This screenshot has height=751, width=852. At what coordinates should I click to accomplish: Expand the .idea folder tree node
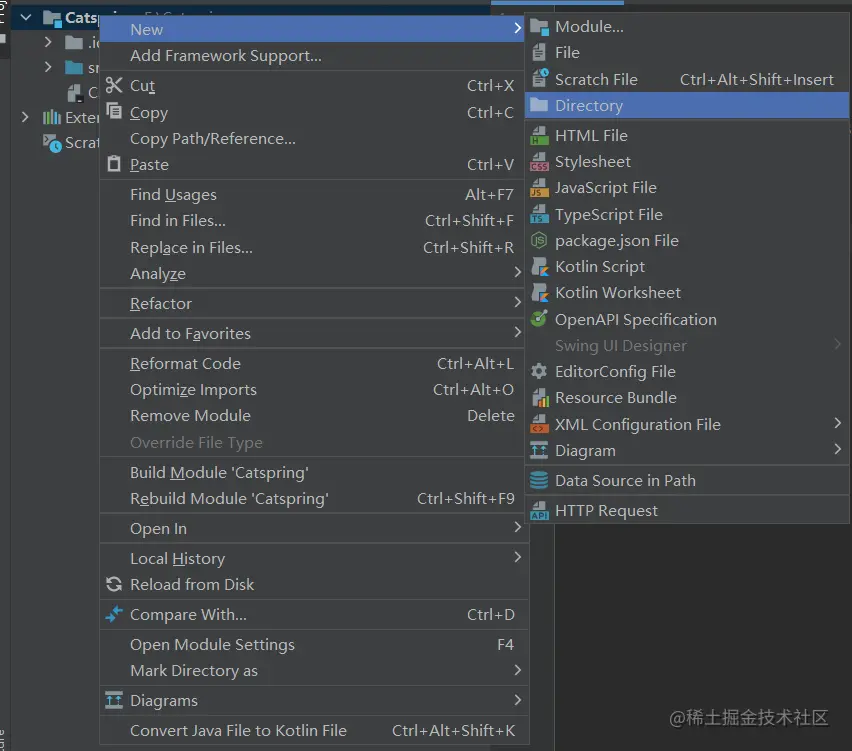48,42
